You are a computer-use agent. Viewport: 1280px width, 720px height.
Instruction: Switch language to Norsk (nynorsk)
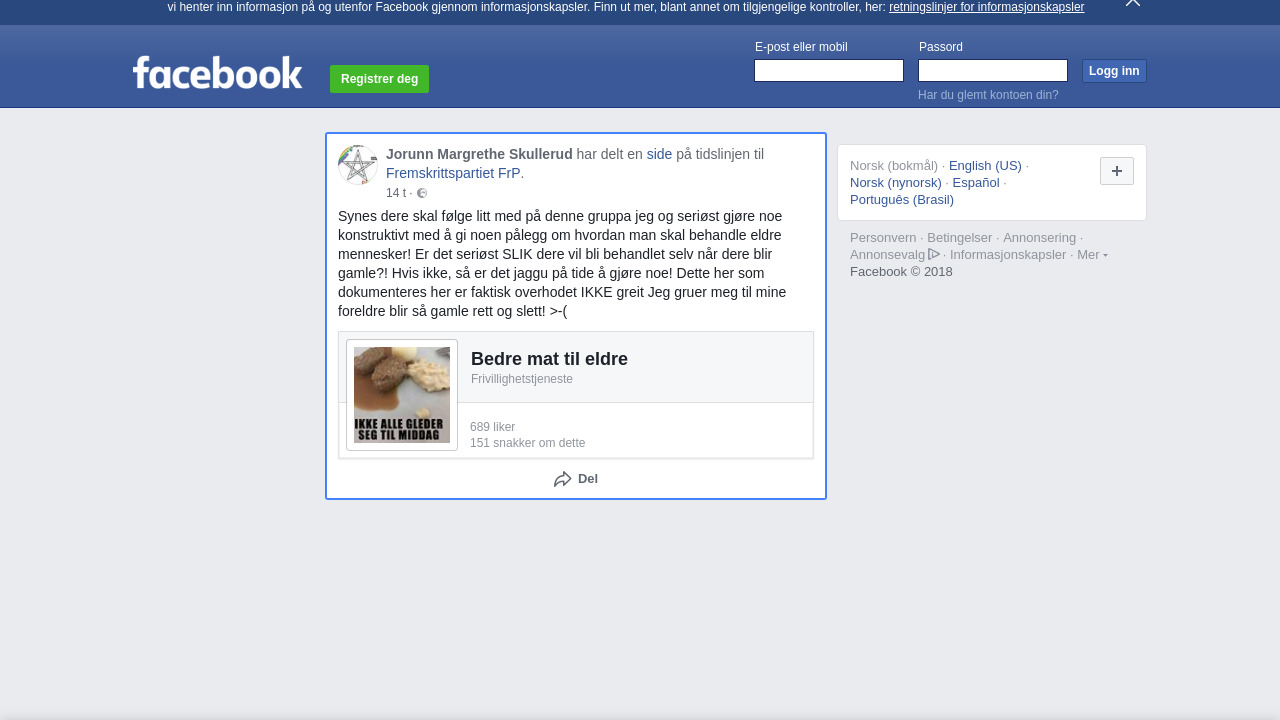[896, 183]
